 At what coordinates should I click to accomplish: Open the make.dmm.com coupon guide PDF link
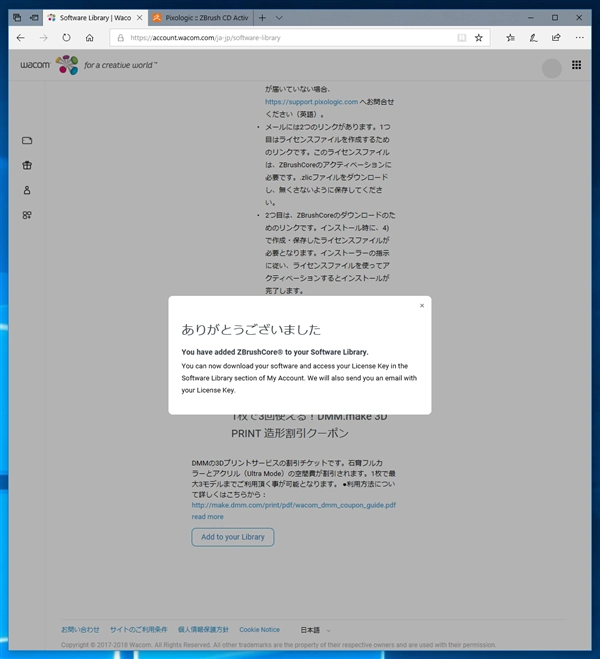tap(294, 505)
